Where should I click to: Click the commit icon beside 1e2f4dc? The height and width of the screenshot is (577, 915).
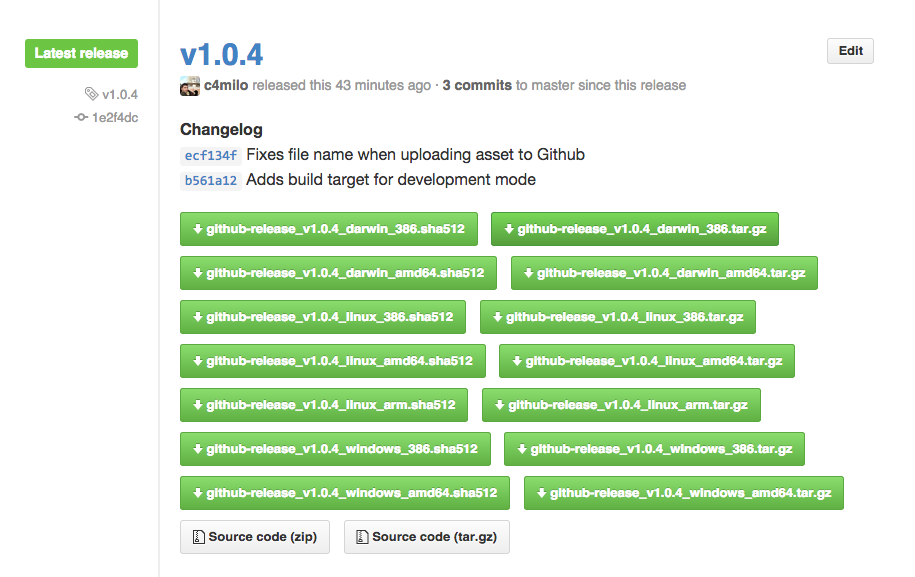point(81,117)
